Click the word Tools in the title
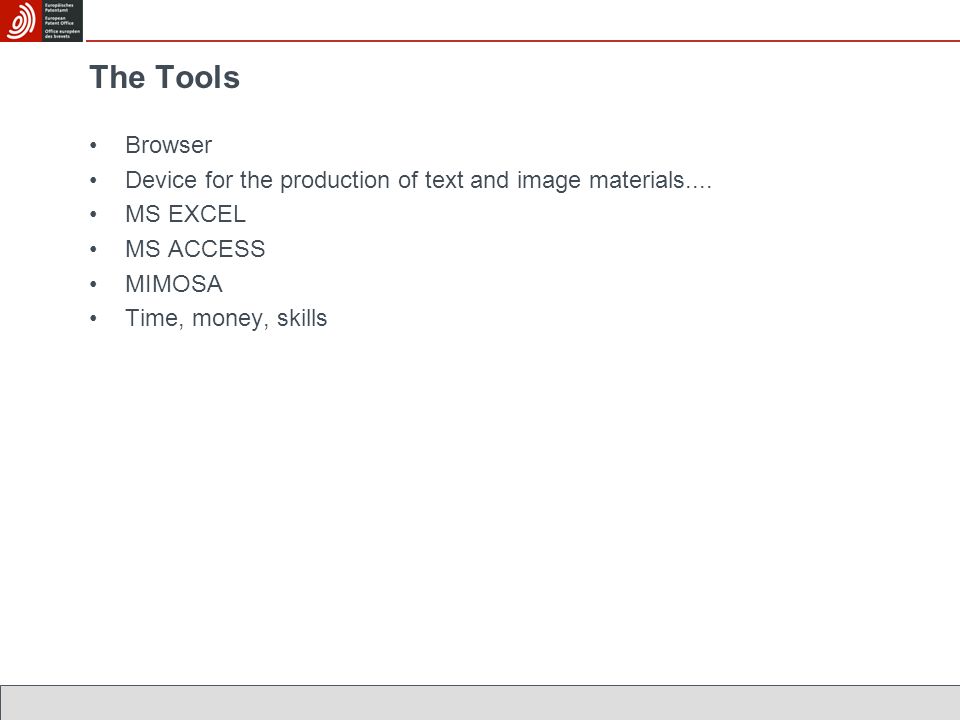960x720 pixels. point(197,78)
